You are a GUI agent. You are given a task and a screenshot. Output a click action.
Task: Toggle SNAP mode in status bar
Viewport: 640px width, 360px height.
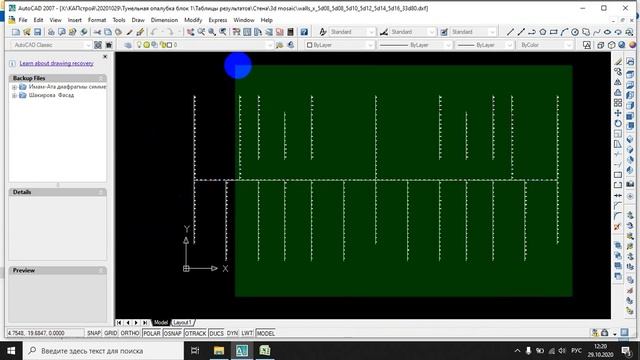click(x=94, y=333)
